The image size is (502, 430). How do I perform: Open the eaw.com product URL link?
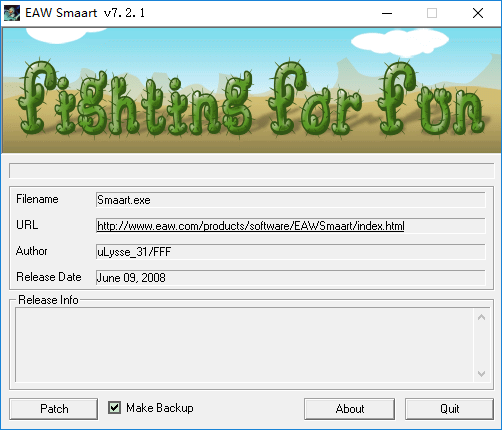251,226
